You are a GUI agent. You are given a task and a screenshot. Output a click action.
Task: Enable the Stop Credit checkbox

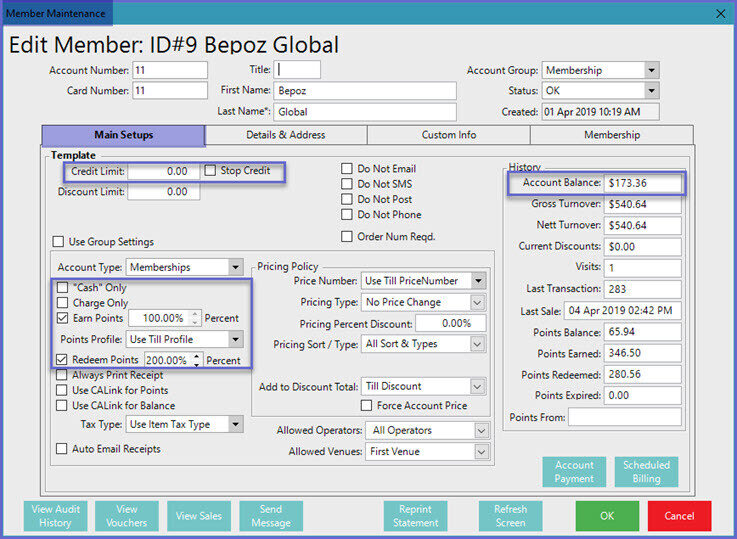click(211, 171)
